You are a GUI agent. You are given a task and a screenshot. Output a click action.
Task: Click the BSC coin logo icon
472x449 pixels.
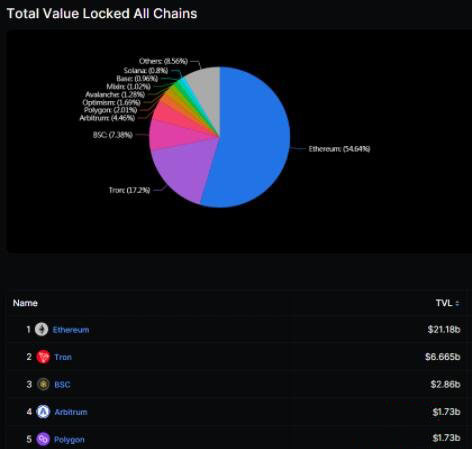pyautogui.click(x=43, y=384)
